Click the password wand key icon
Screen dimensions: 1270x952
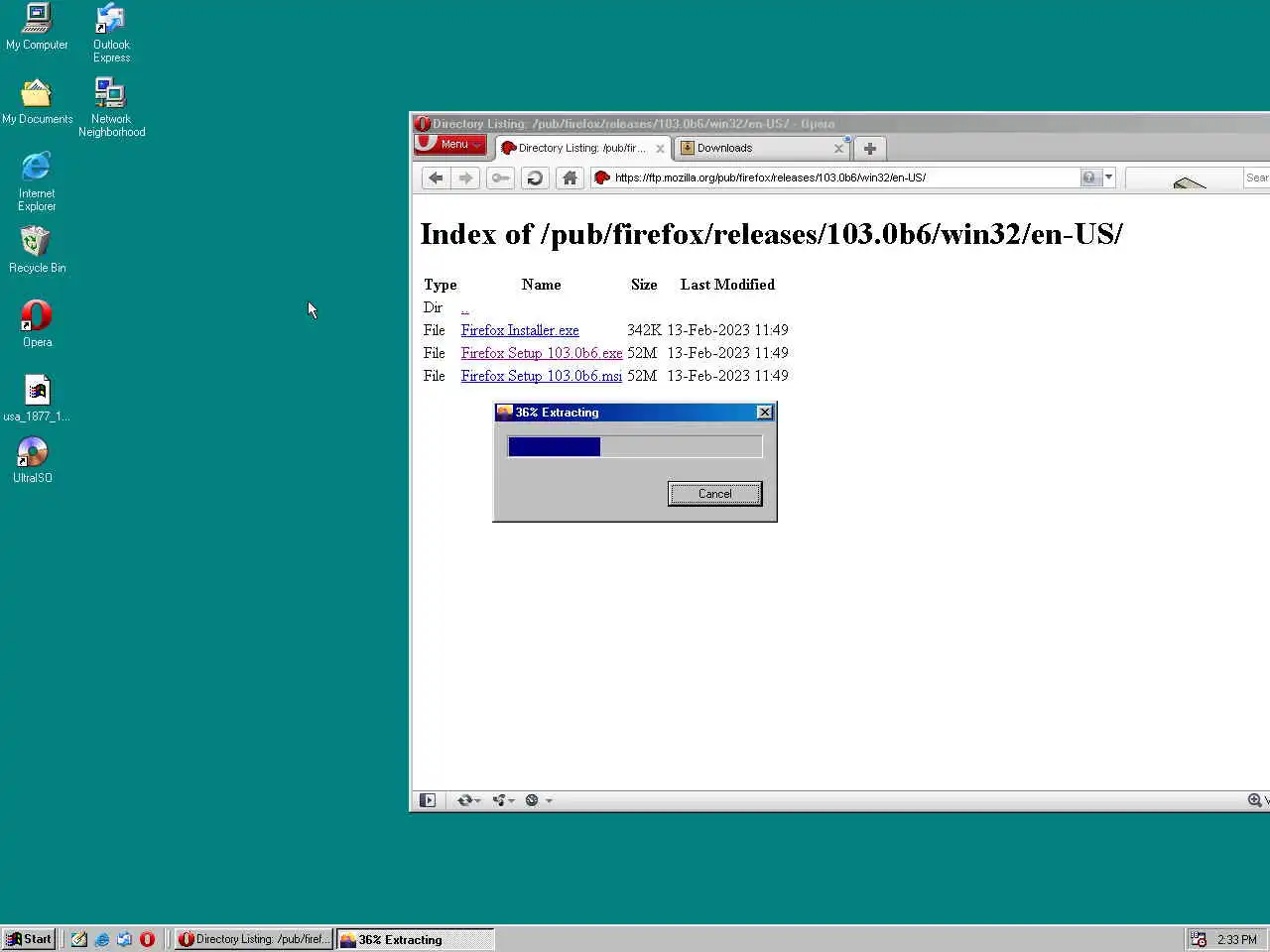(x=500, y=178)
